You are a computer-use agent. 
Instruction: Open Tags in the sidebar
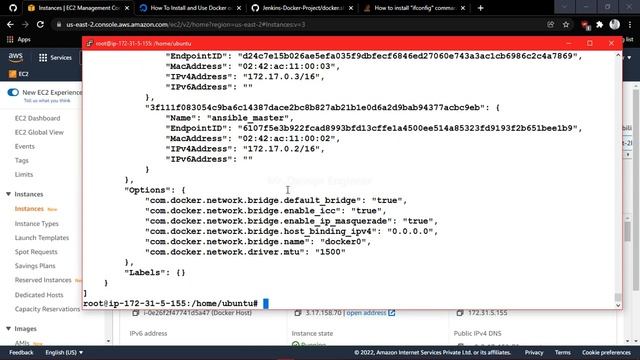[22, 160]
